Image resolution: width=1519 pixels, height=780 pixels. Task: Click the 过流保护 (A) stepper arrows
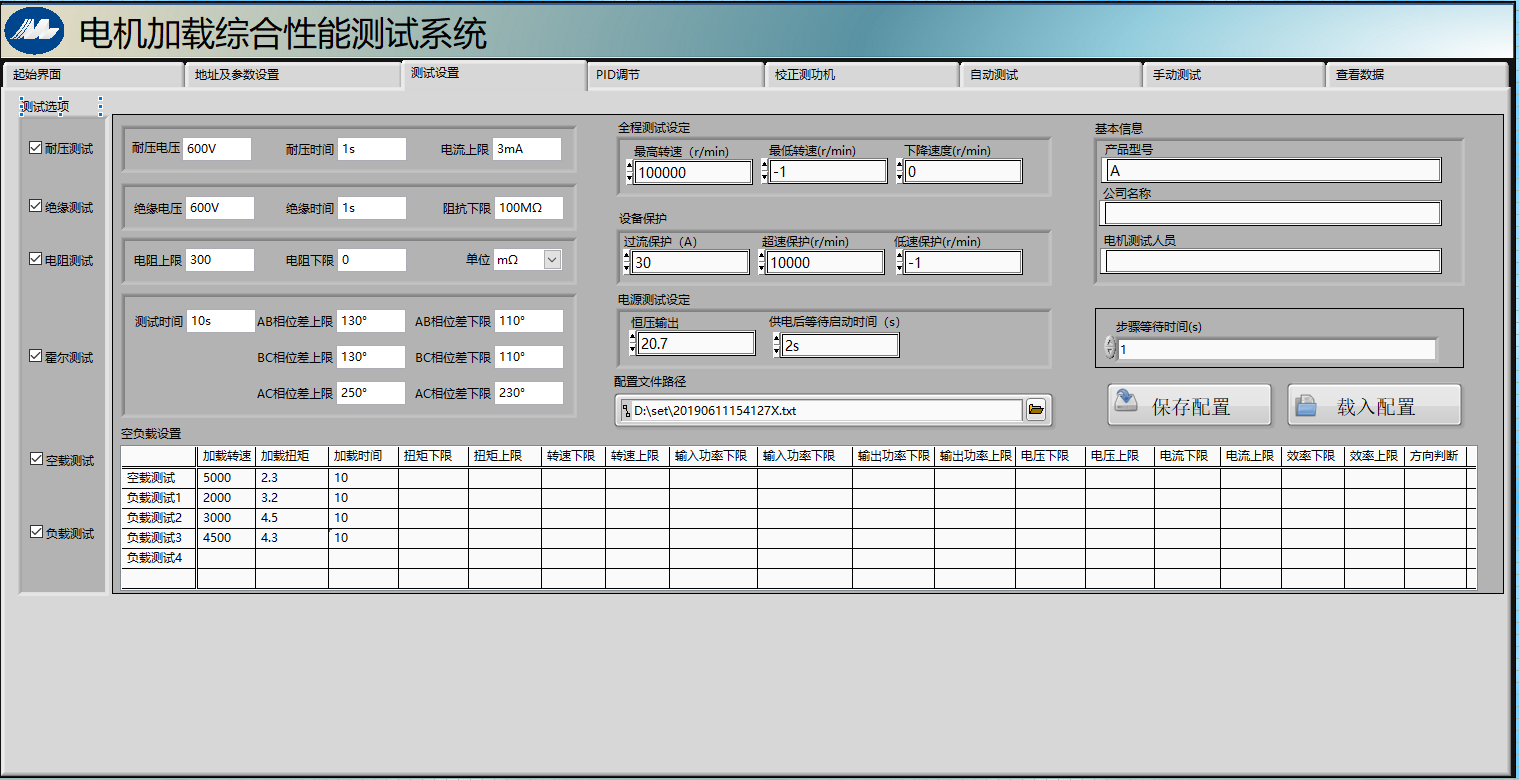tap(627, 263)
